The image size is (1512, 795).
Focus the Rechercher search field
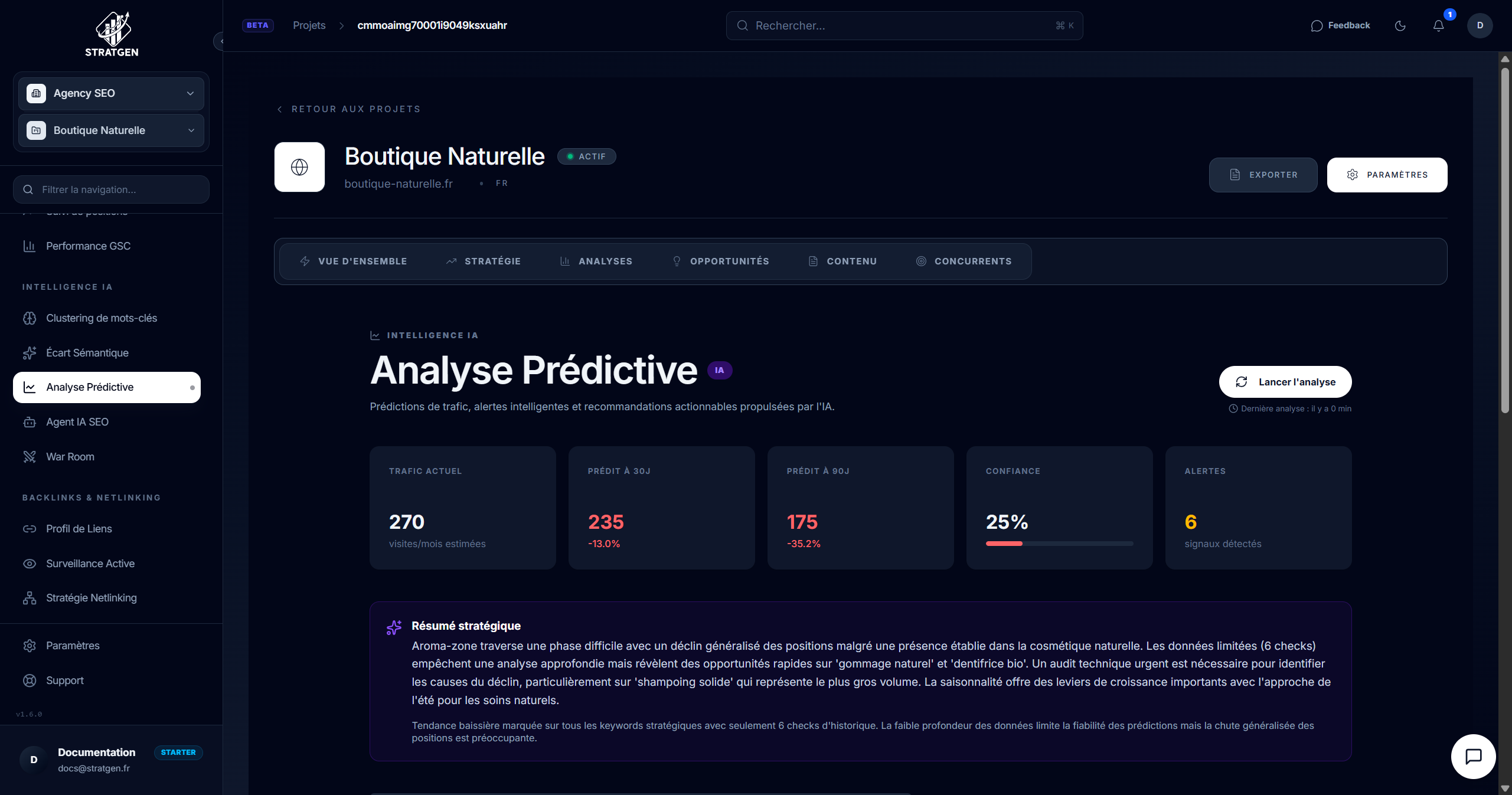click(x=904, y=25)
